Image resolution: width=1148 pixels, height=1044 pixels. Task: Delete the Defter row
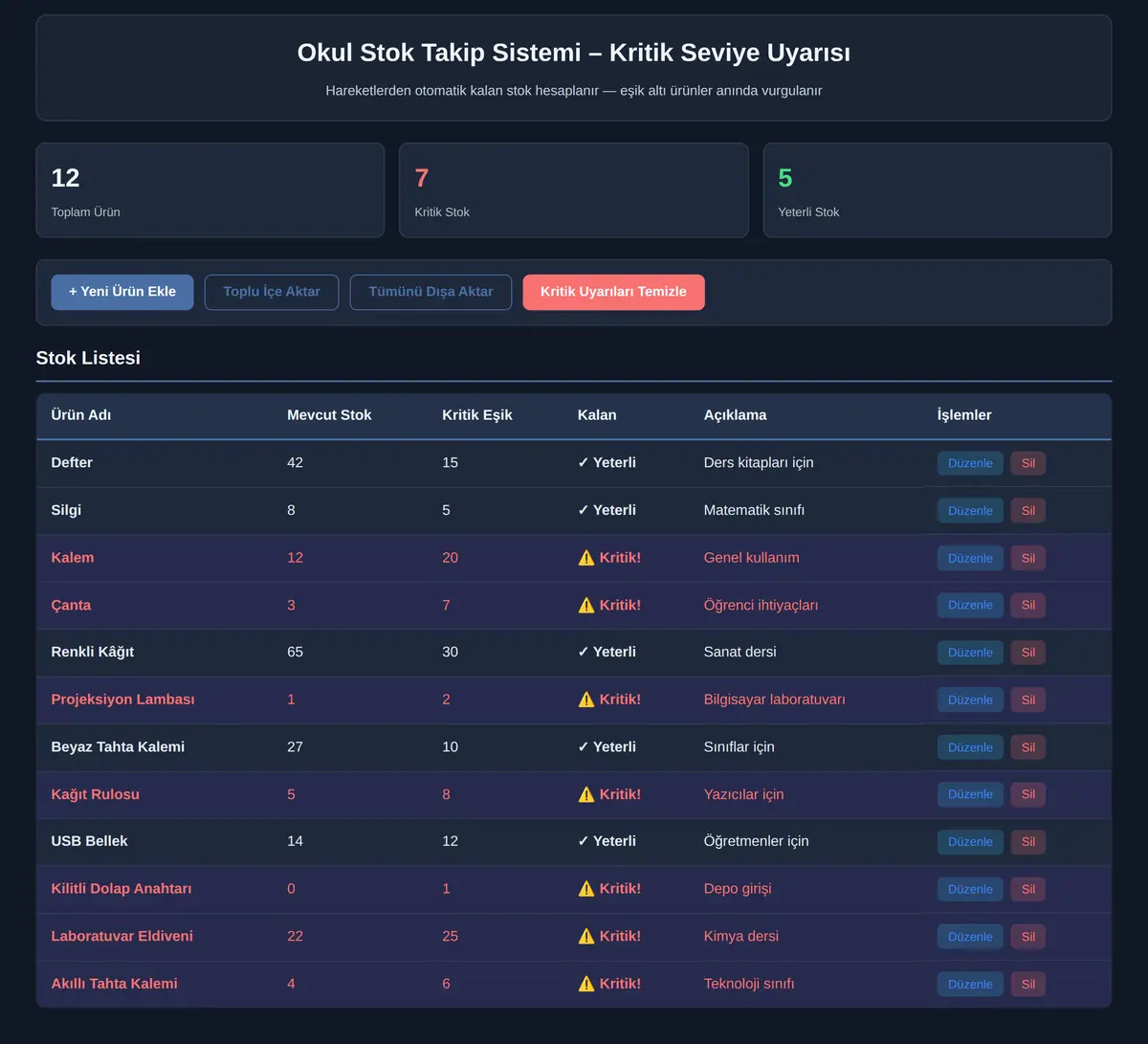(x=1028, y=463)
